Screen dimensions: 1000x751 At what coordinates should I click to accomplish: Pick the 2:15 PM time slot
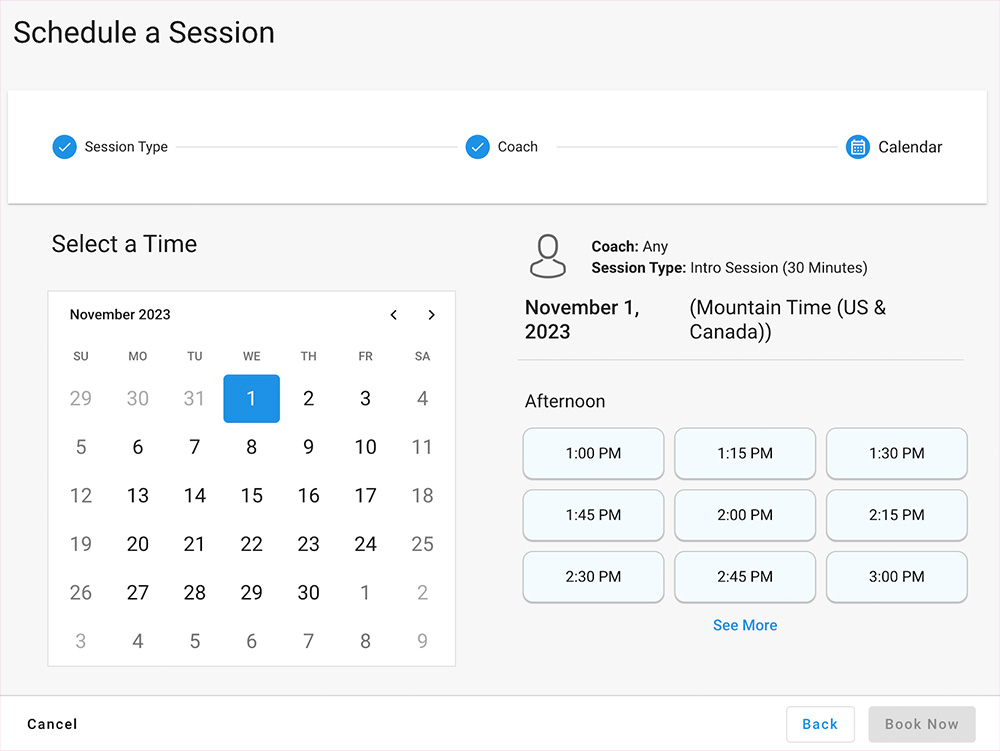coord(897,515)
